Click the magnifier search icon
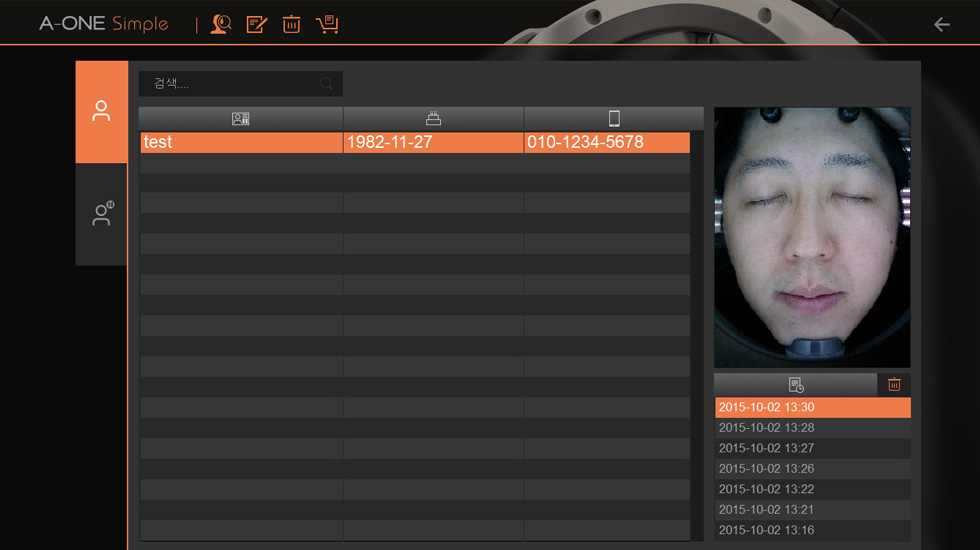Viewport: 980px width, 550px height. coord(326,84)
